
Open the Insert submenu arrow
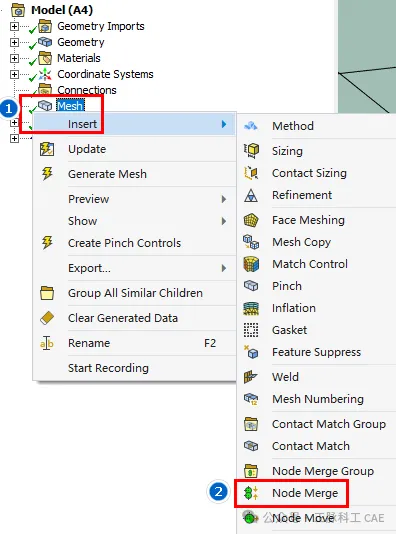pos(224,124)
